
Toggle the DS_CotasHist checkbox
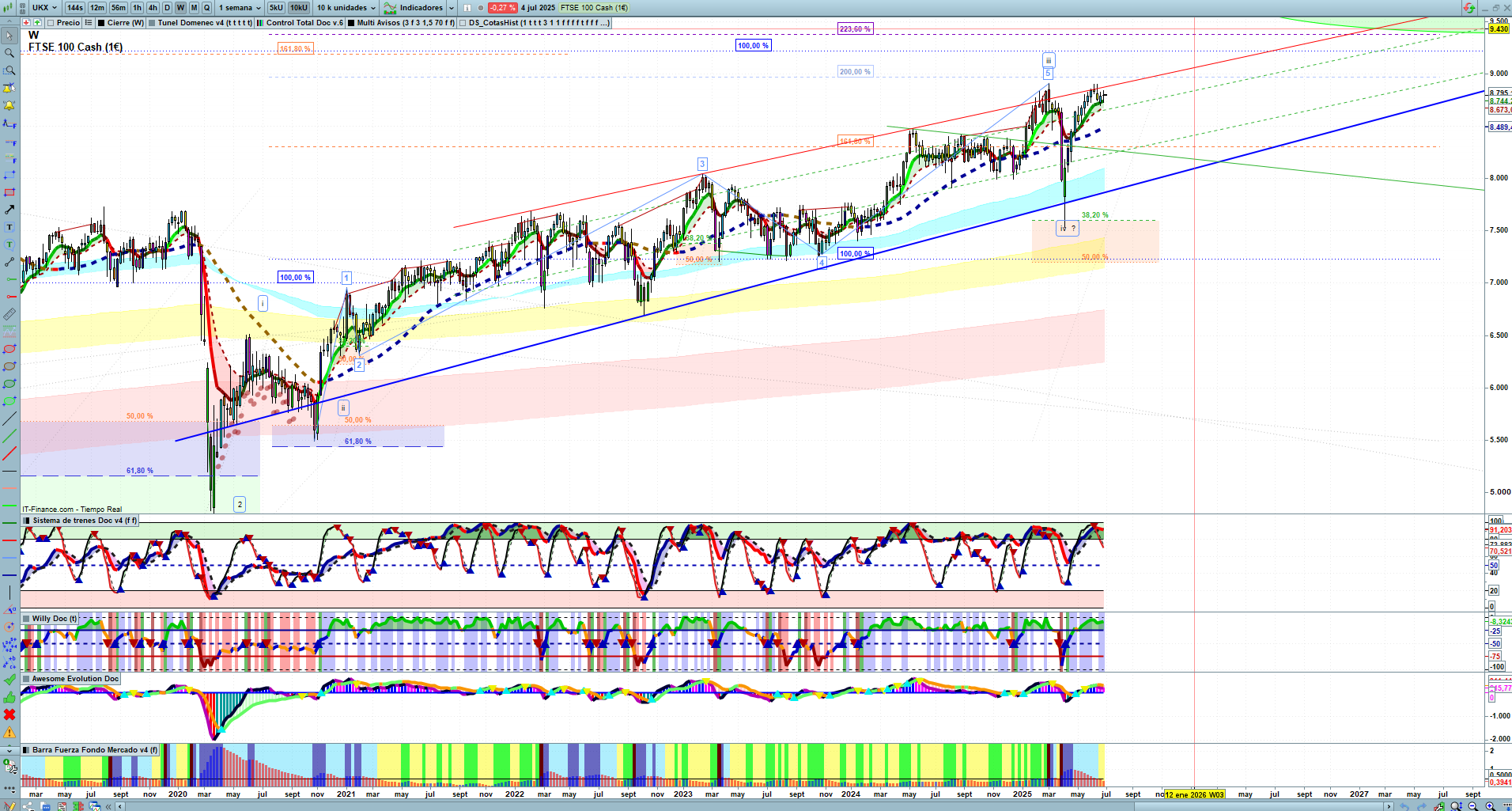[463, 23]
